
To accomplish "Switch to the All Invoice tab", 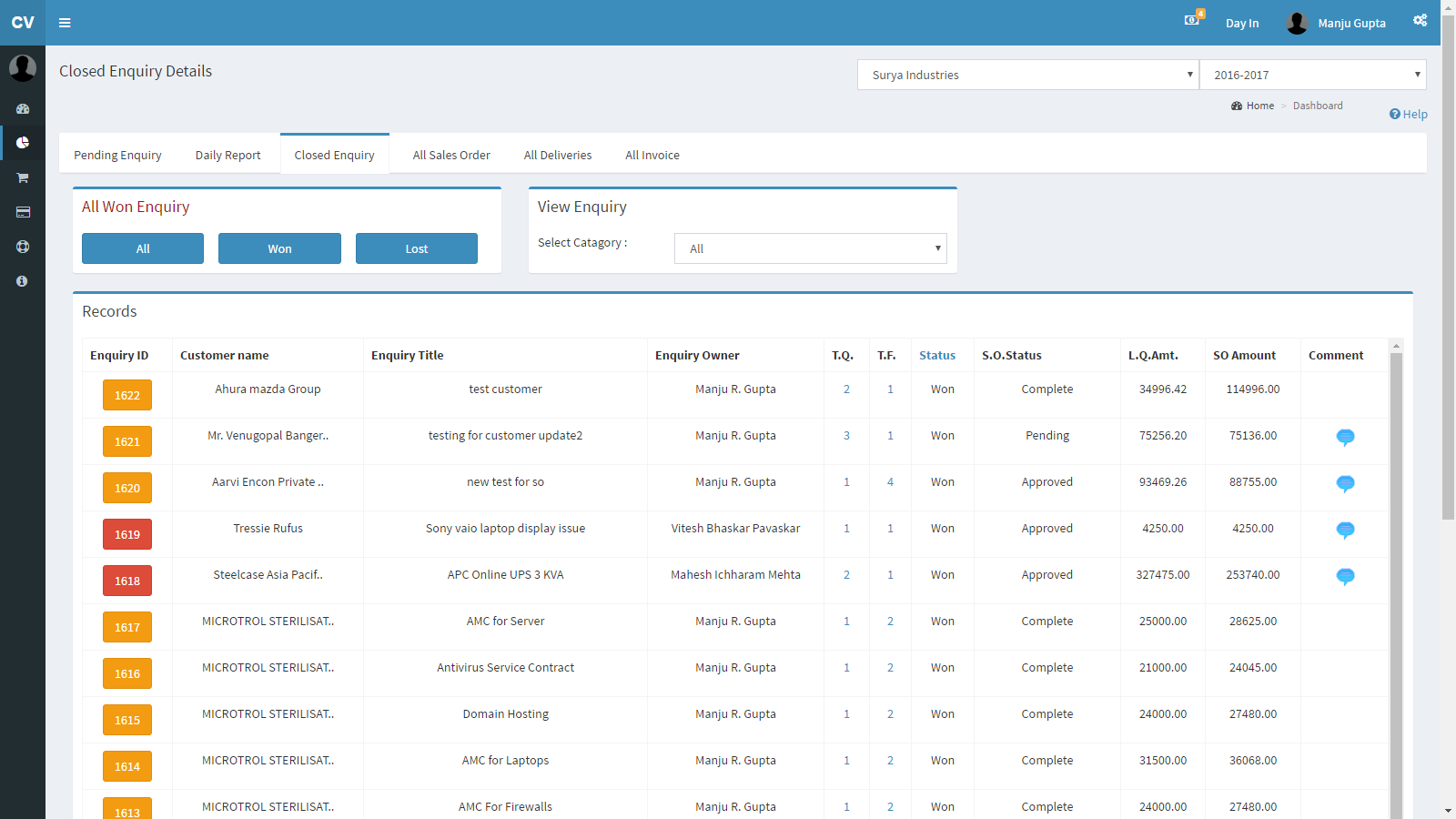I will point(652,155).
